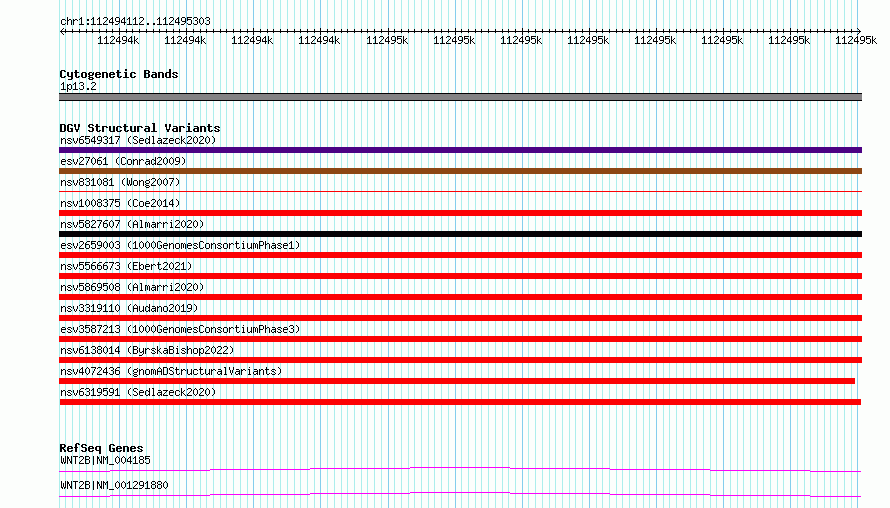Open variant esv2659003 (1000GenomesConsortiumPhase1) label
Viewport: 890px width, 508px height.
(180, 245)
